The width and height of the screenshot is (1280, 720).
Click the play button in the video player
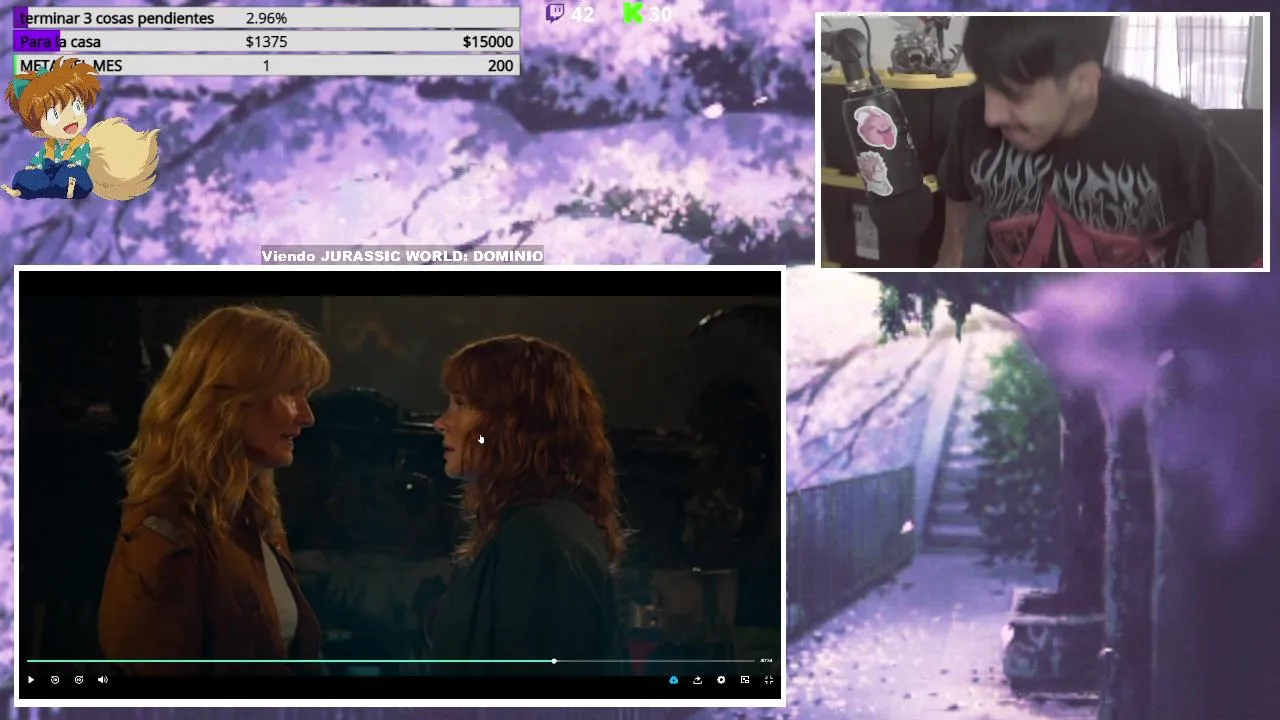coord(31,680)
